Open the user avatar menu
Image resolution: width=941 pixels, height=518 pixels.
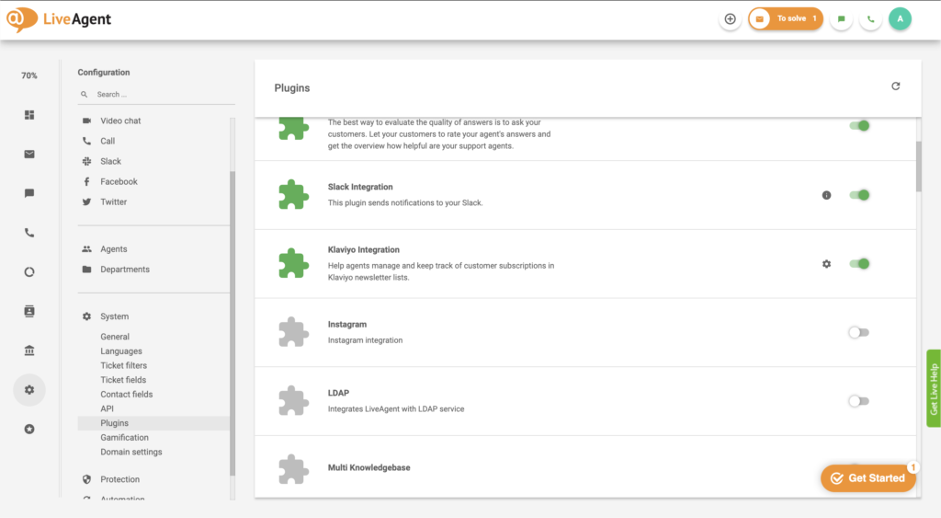point(900,19)
